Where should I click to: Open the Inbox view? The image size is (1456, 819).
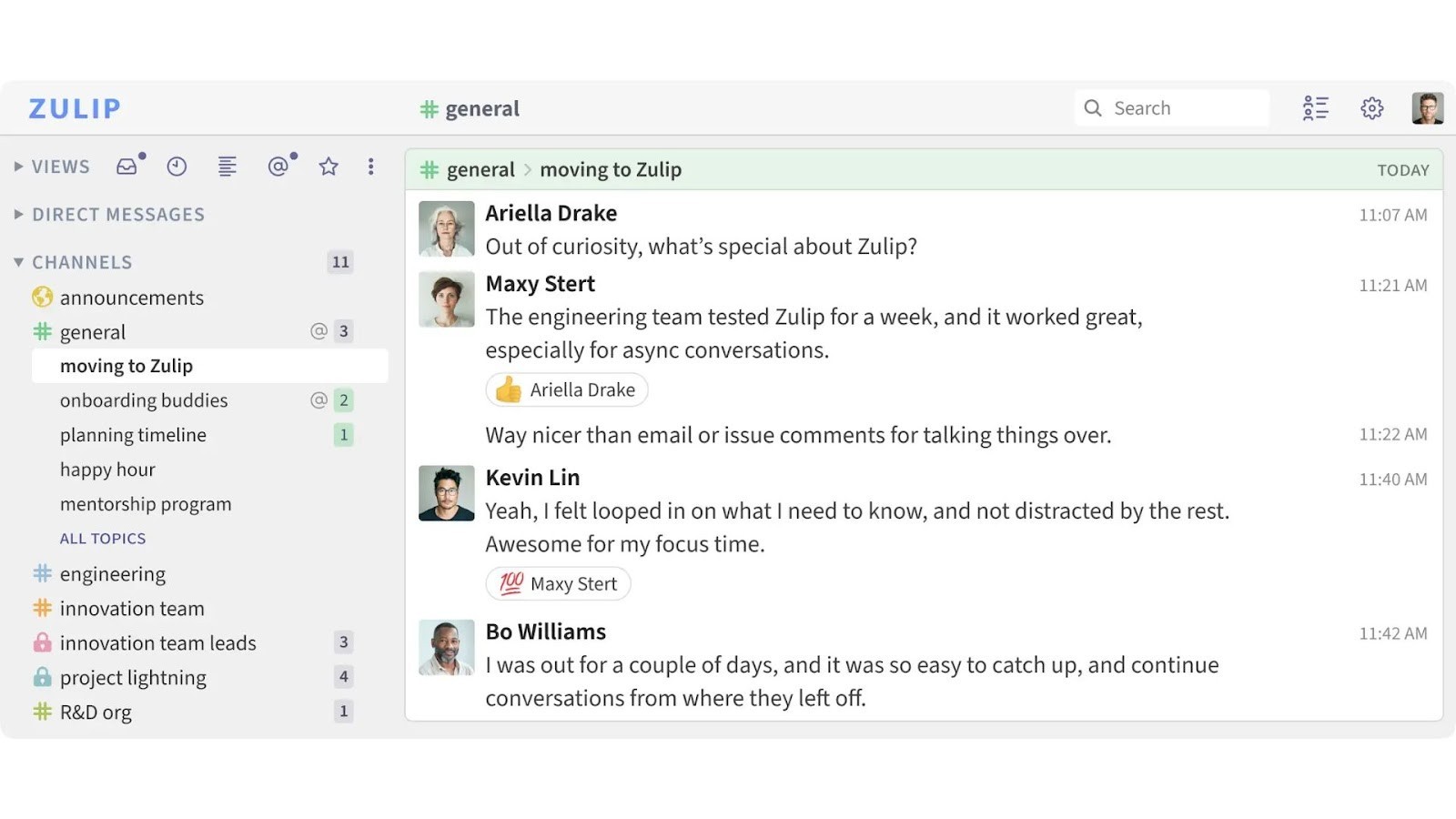tap(126, 166)
